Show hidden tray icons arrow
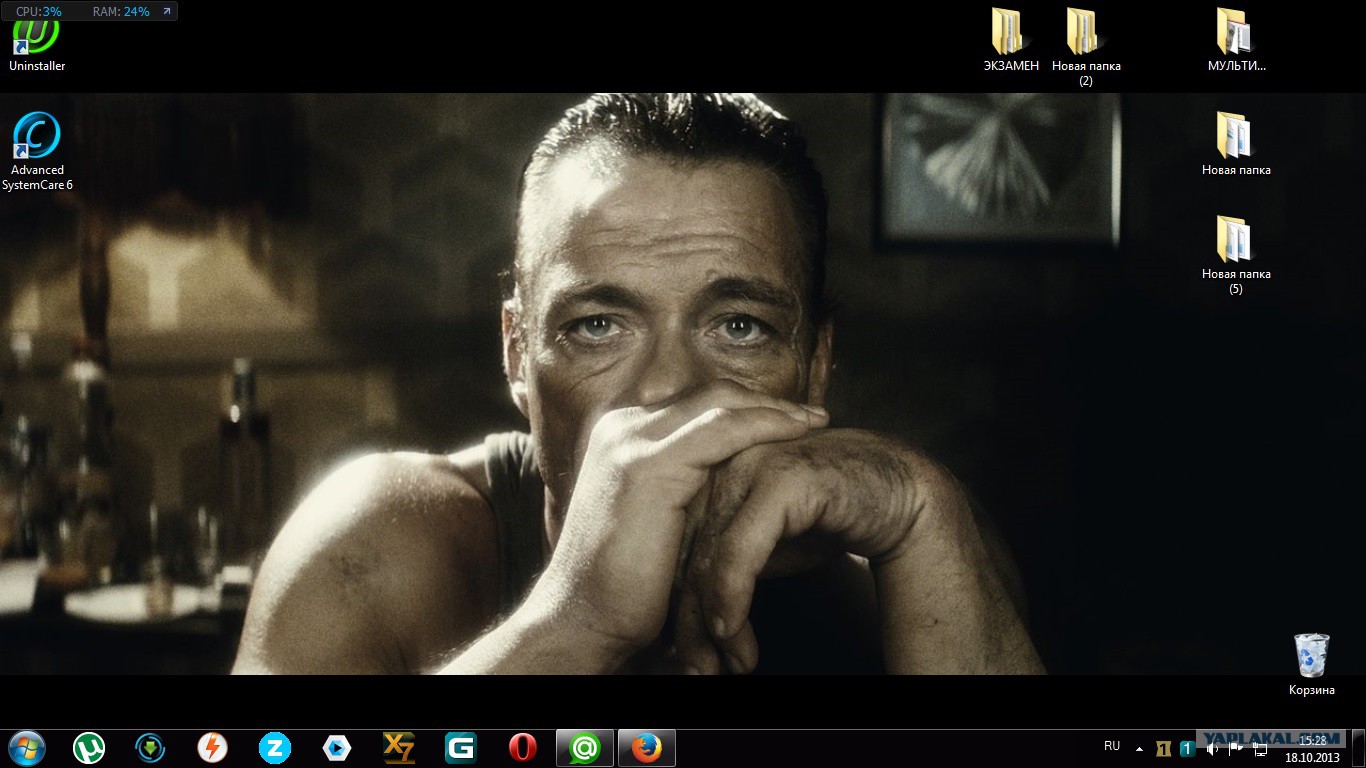1366x768 pixels. point(1139,748)
